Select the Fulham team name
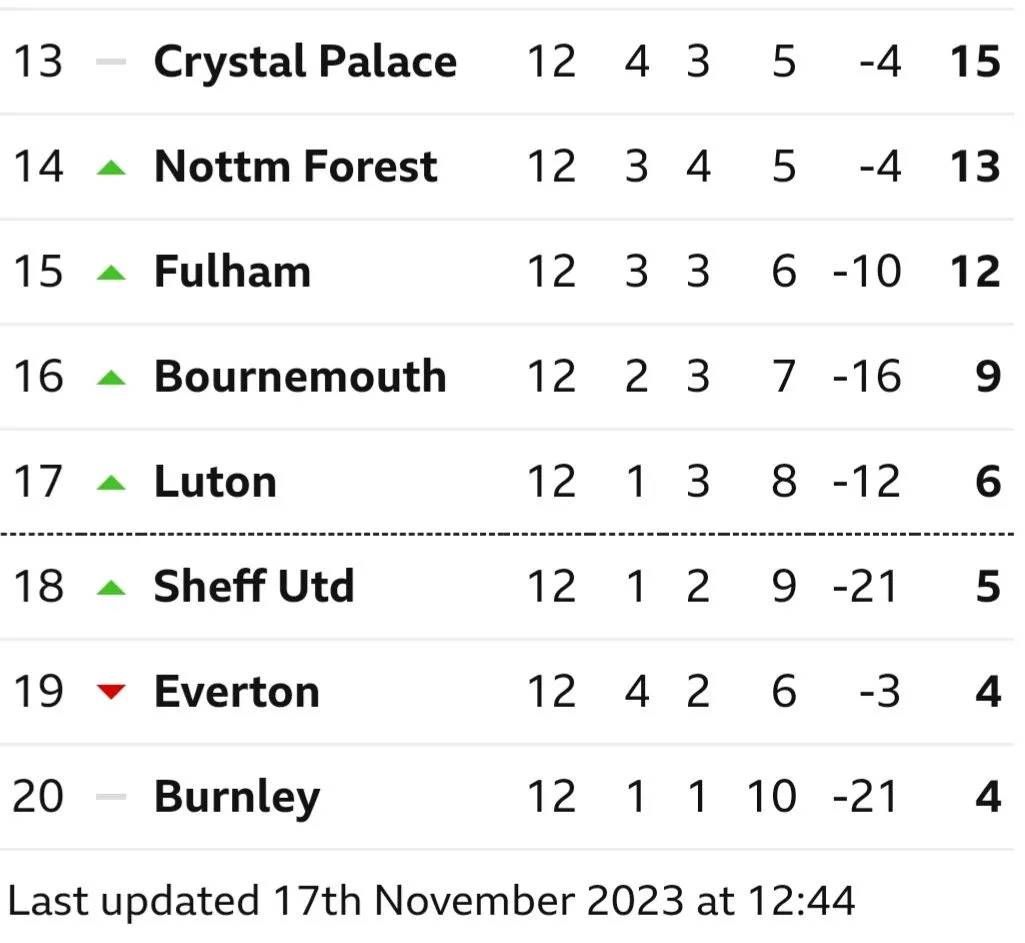This screenshot has height=943, width=1025. tap(232, 272)
